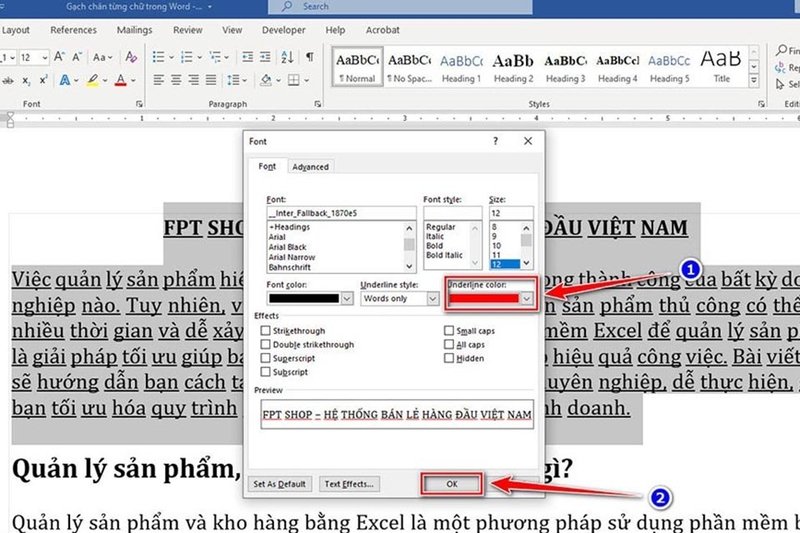
Task: Enable the Double strikethrough checkbox
Action: [265, 344]
